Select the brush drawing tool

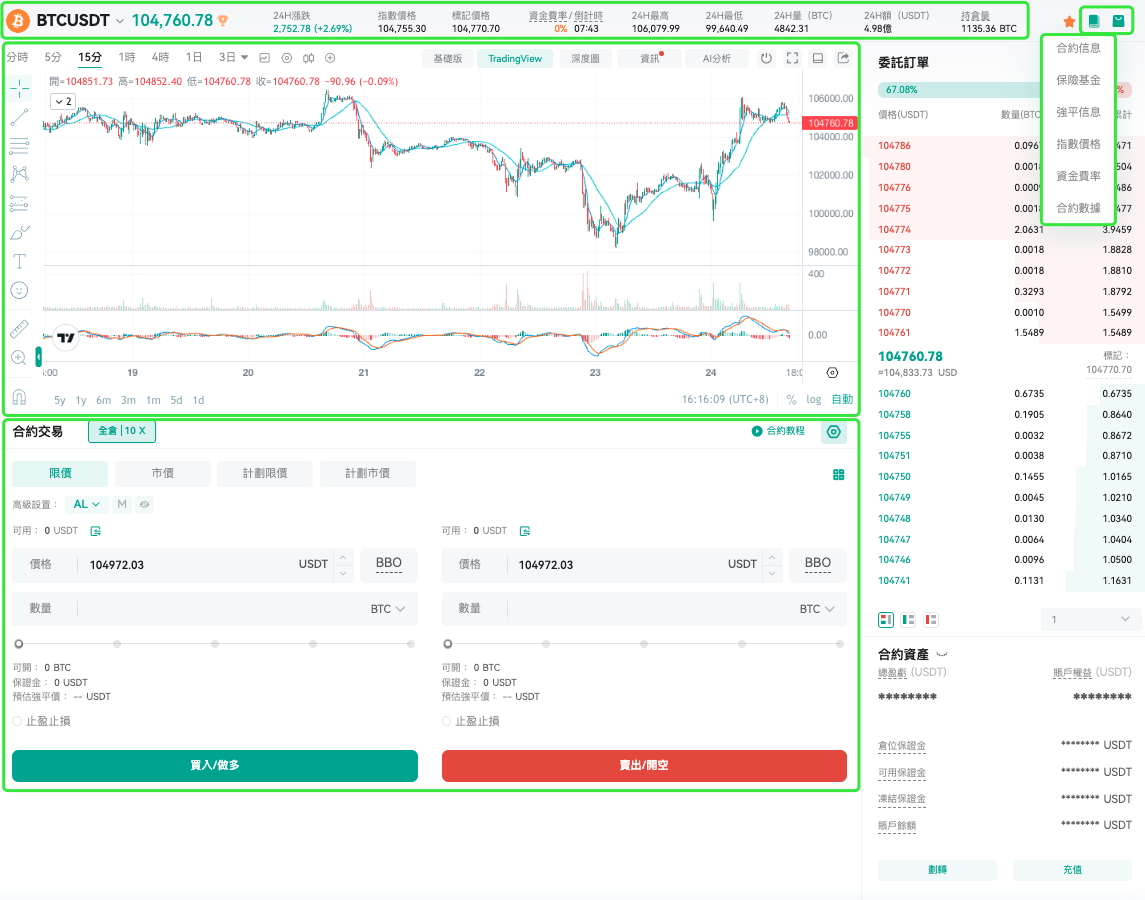tap(20, 232)
